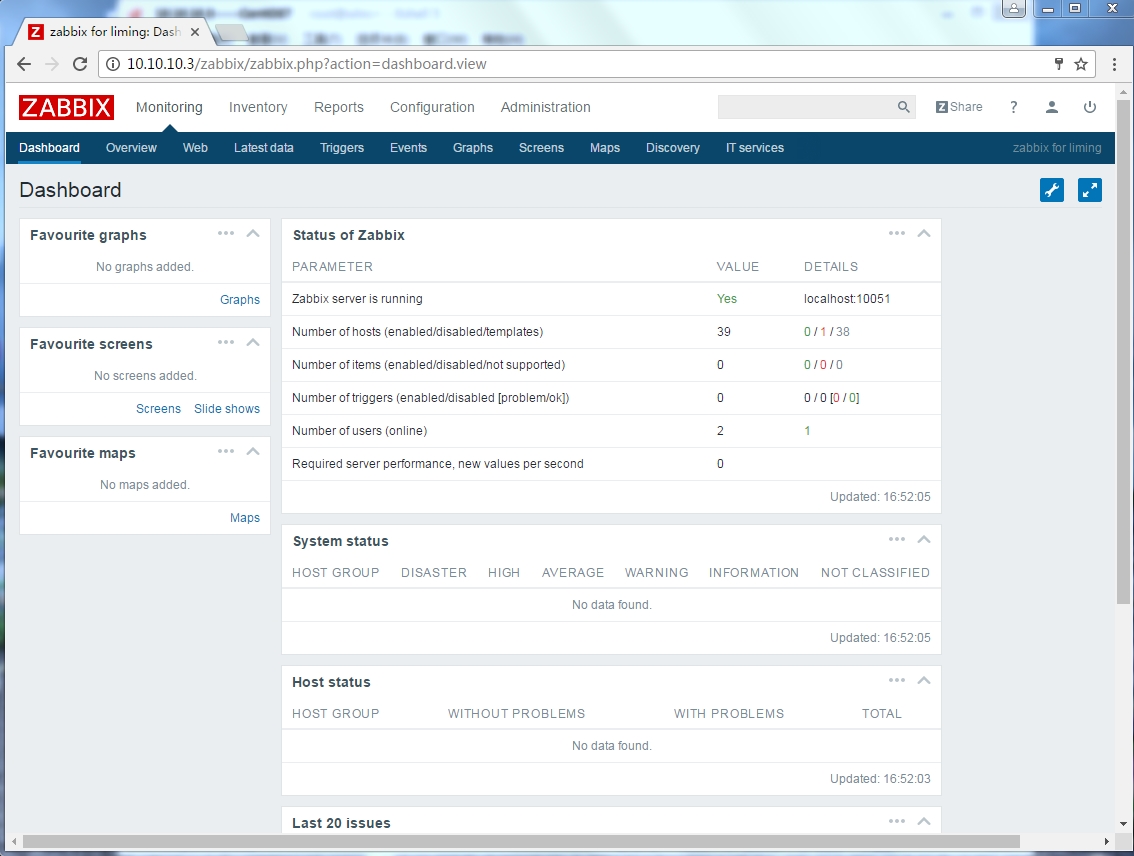The image size is (1134, 856).
Task: Open the Reports menu
Action: tap(338, 107)
